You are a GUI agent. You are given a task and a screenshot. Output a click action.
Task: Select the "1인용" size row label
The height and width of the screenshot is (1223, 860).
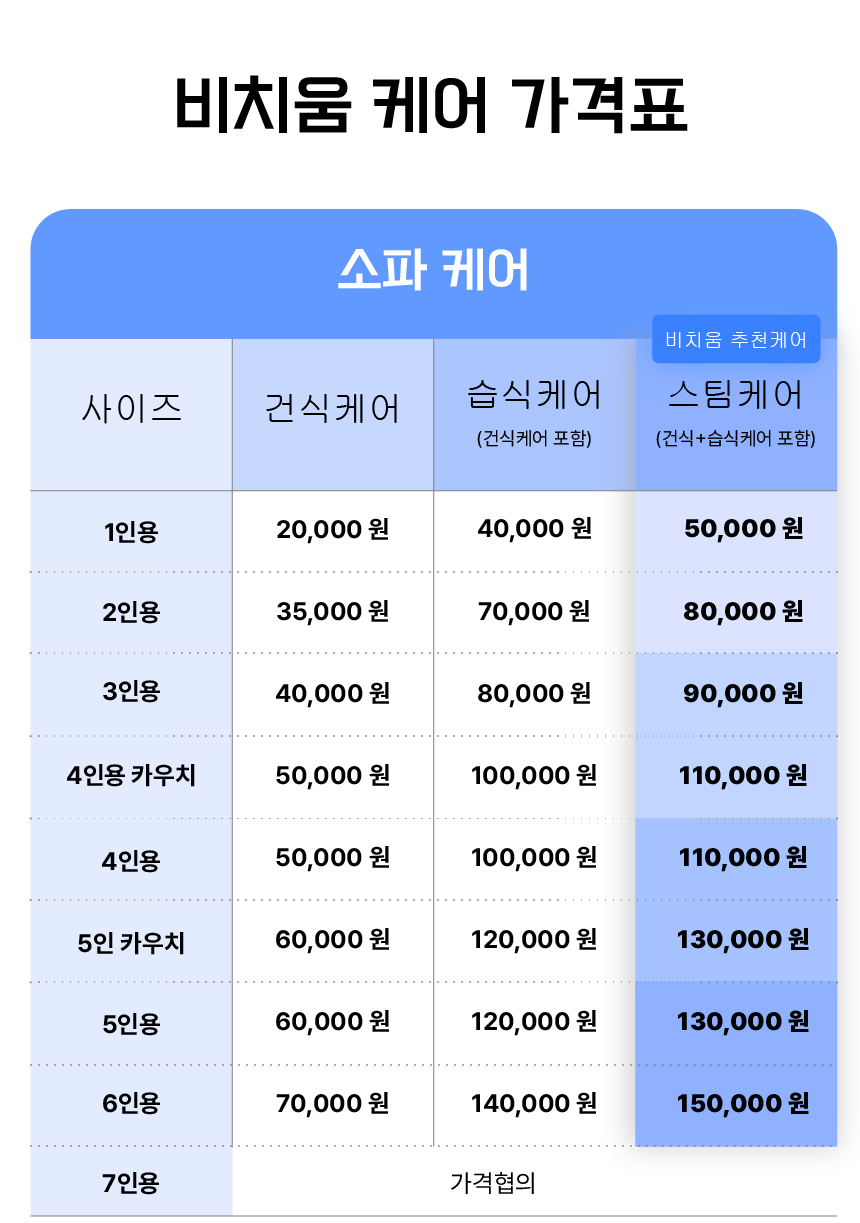(x=131, y=532)
